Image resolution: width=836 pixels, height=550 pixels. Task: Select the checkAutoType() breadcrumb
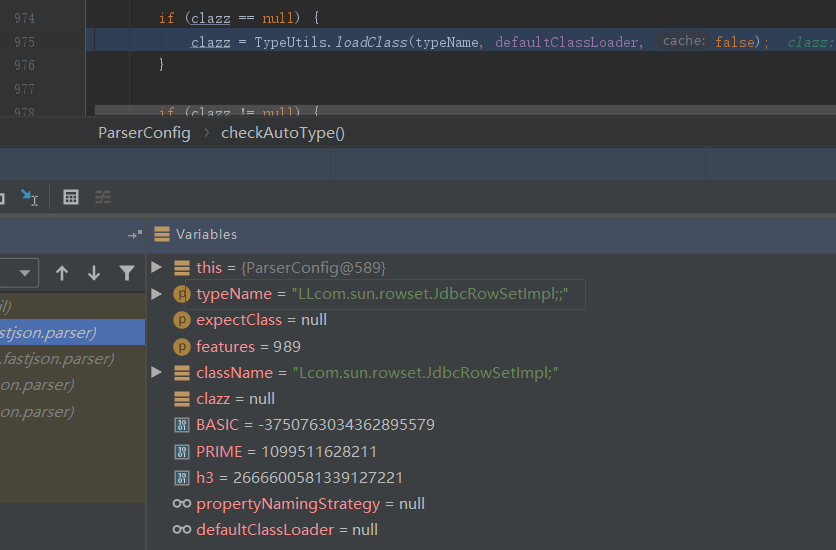(x=282, y=132)
